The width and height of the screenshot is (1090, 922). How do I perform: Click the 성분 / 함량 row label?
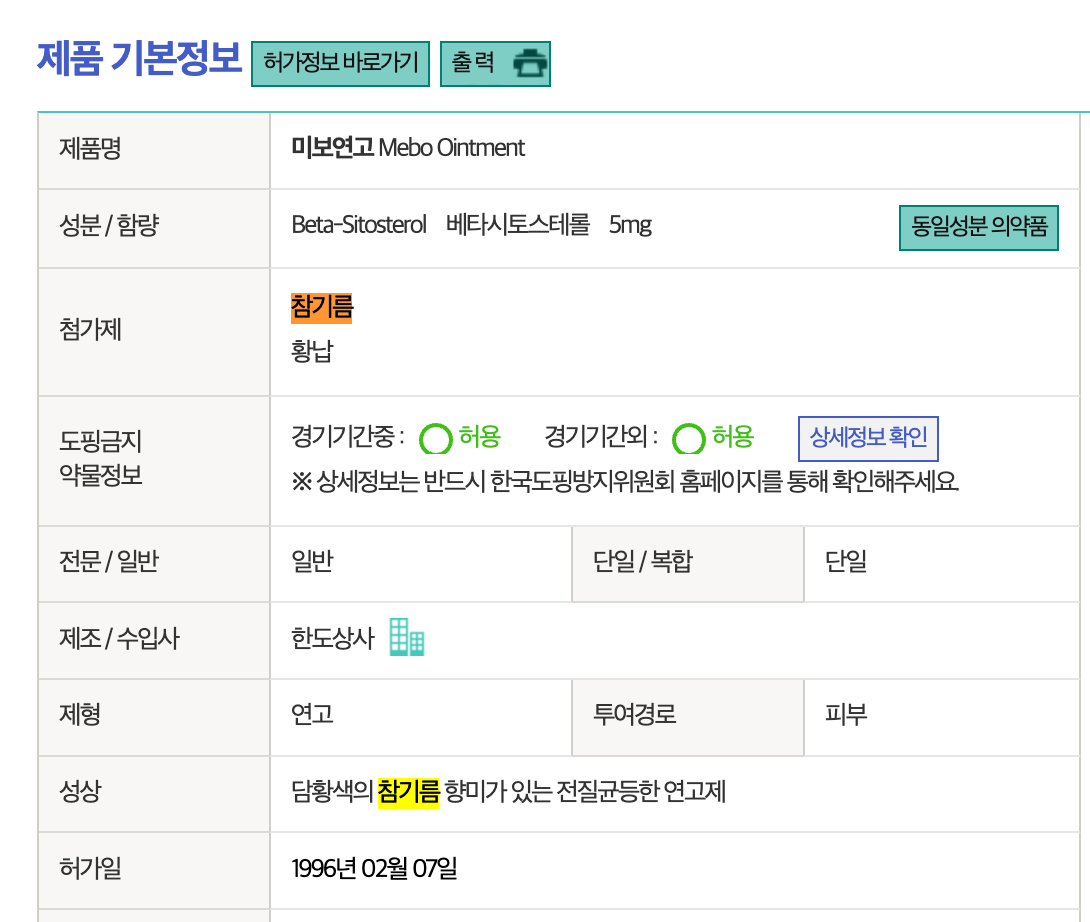(109, 225)
